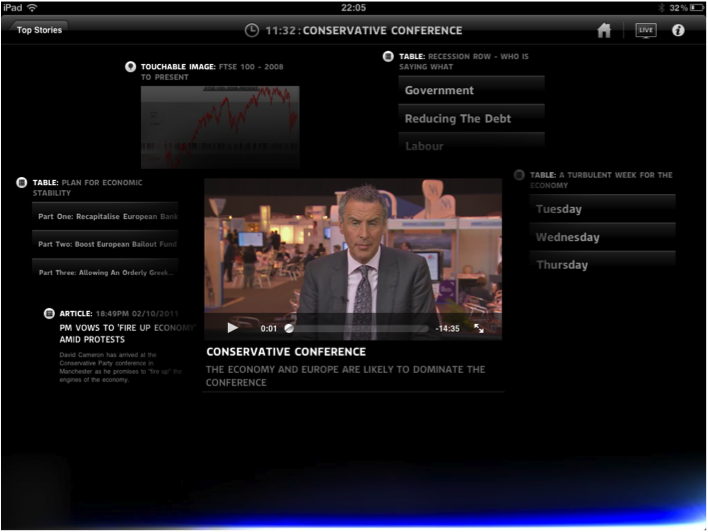The width and height of the screenshot is (708, 532).
Task: Tap the clock icon beside 11:32
Action: click(252, 31)
